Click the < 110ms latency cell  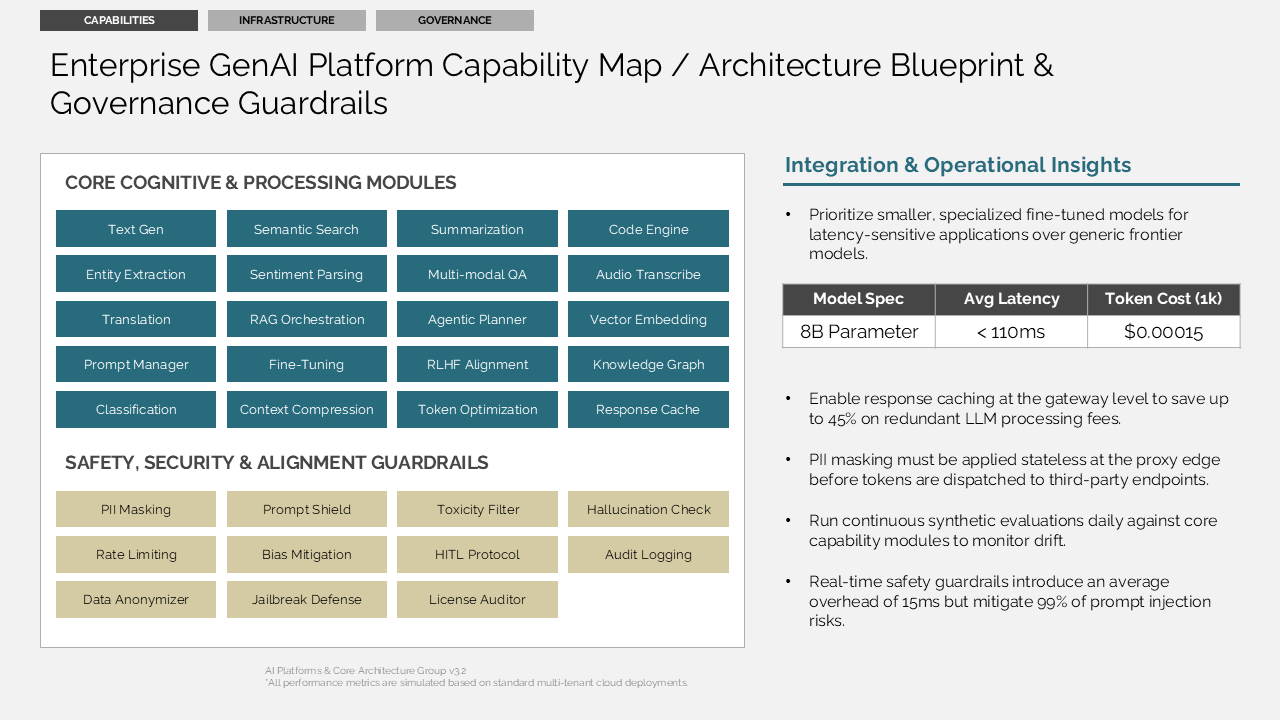[x=1011, y=332]
